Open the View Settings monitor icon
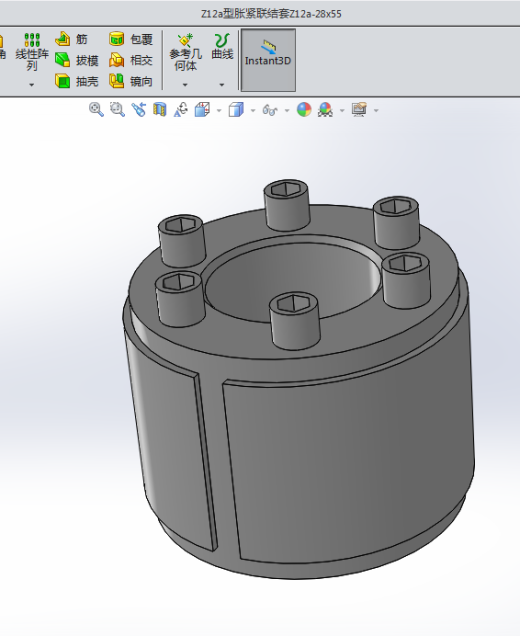Screen dimensions: 520x636 click(x=359, y=110)
